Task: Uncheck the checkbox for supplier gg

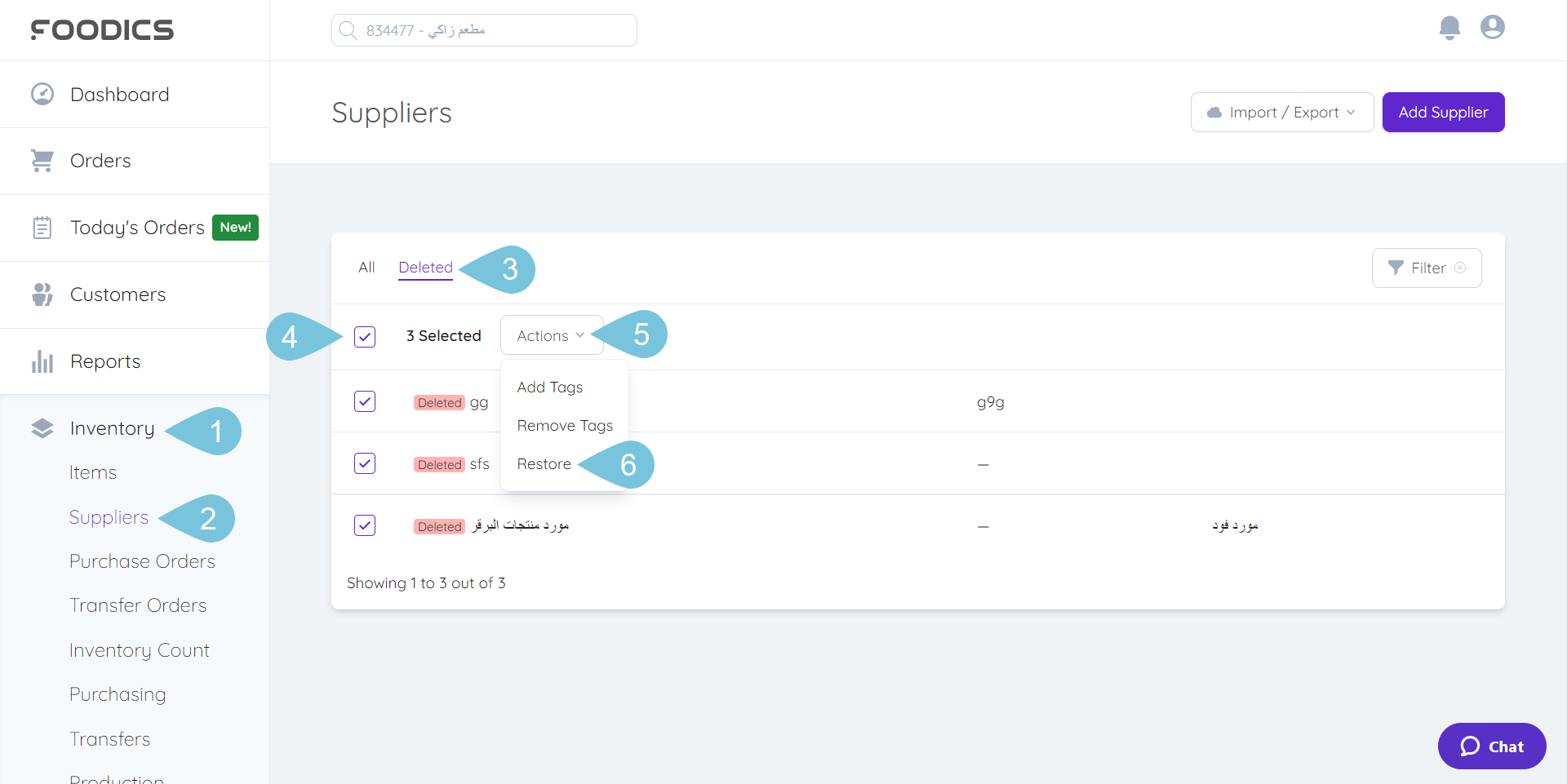Action: 365,401
